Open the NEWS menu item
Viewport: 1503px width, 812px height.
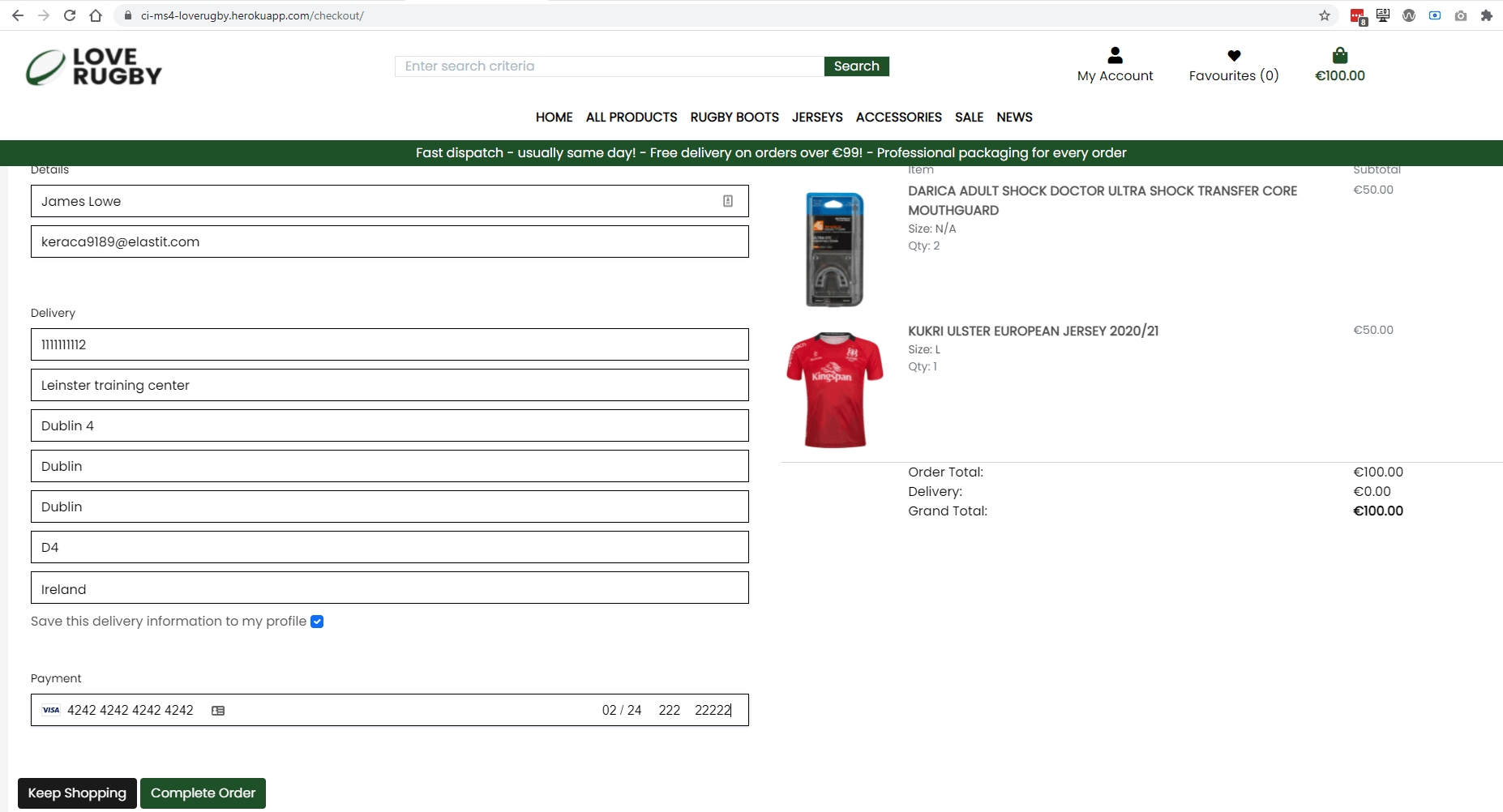[1015, 118]
